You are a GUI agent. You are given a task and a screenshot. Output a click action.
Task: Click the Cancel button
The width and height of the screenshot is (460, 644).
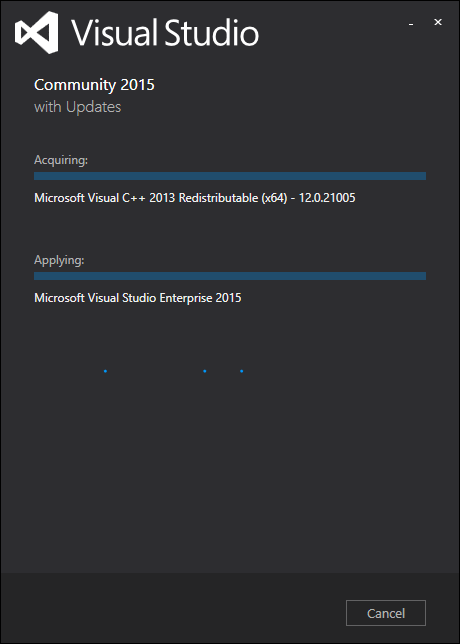click(x=386, y=613)
